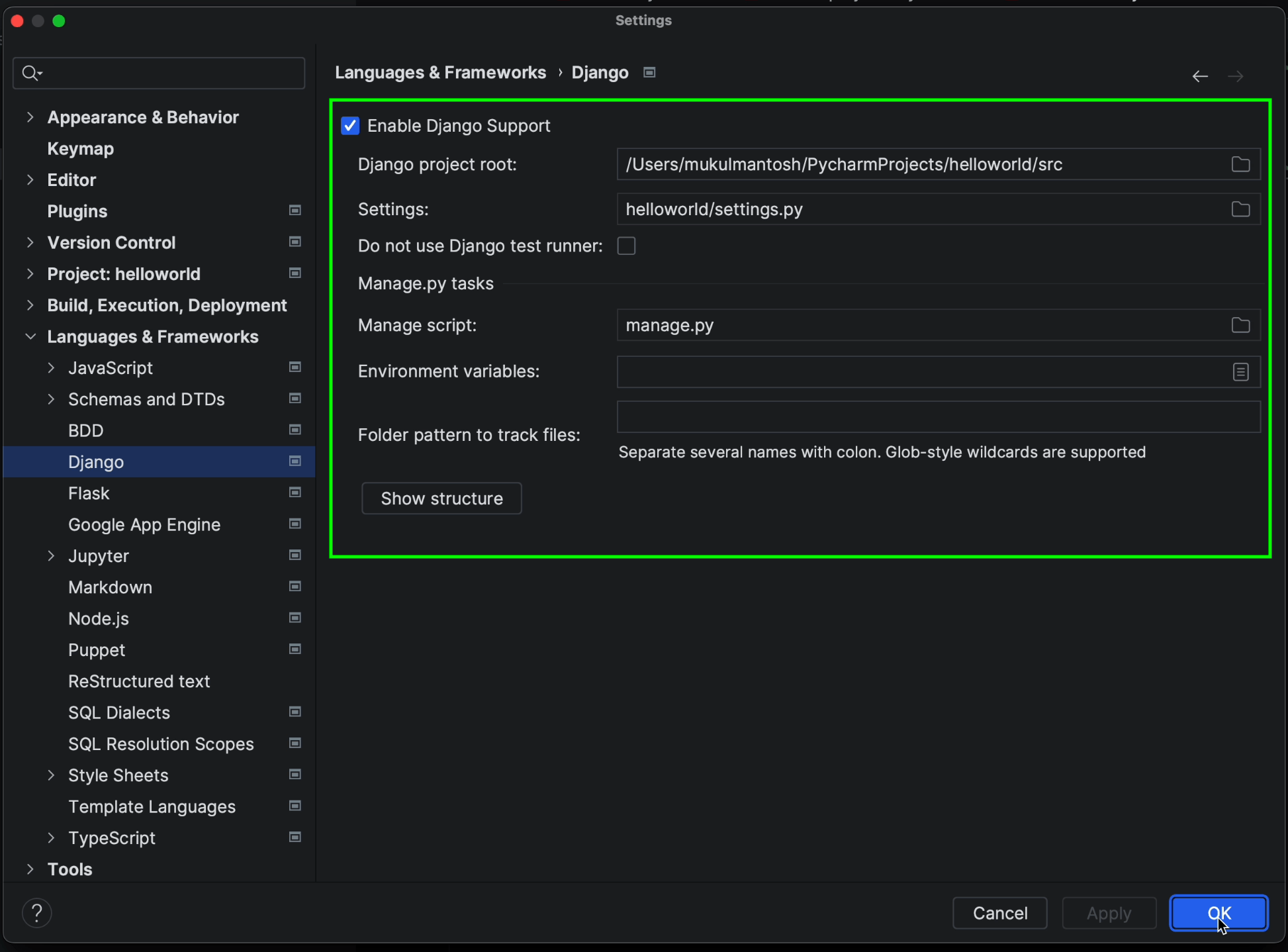Collapse the Appearance & Behavior section

pyautogui.click(x=30, y=117)
